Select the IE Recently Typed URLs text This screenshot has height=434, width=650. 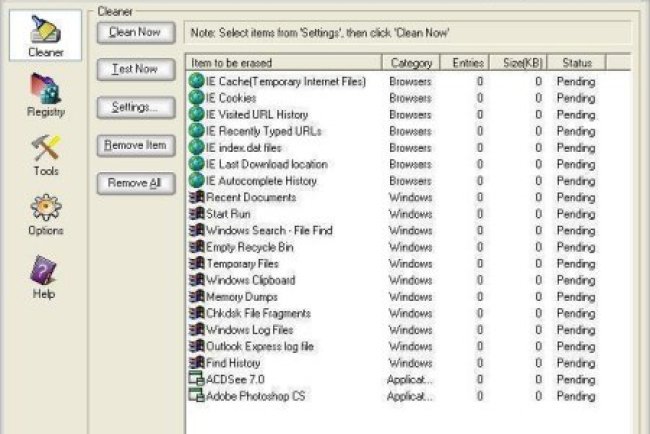coord(264,131)
